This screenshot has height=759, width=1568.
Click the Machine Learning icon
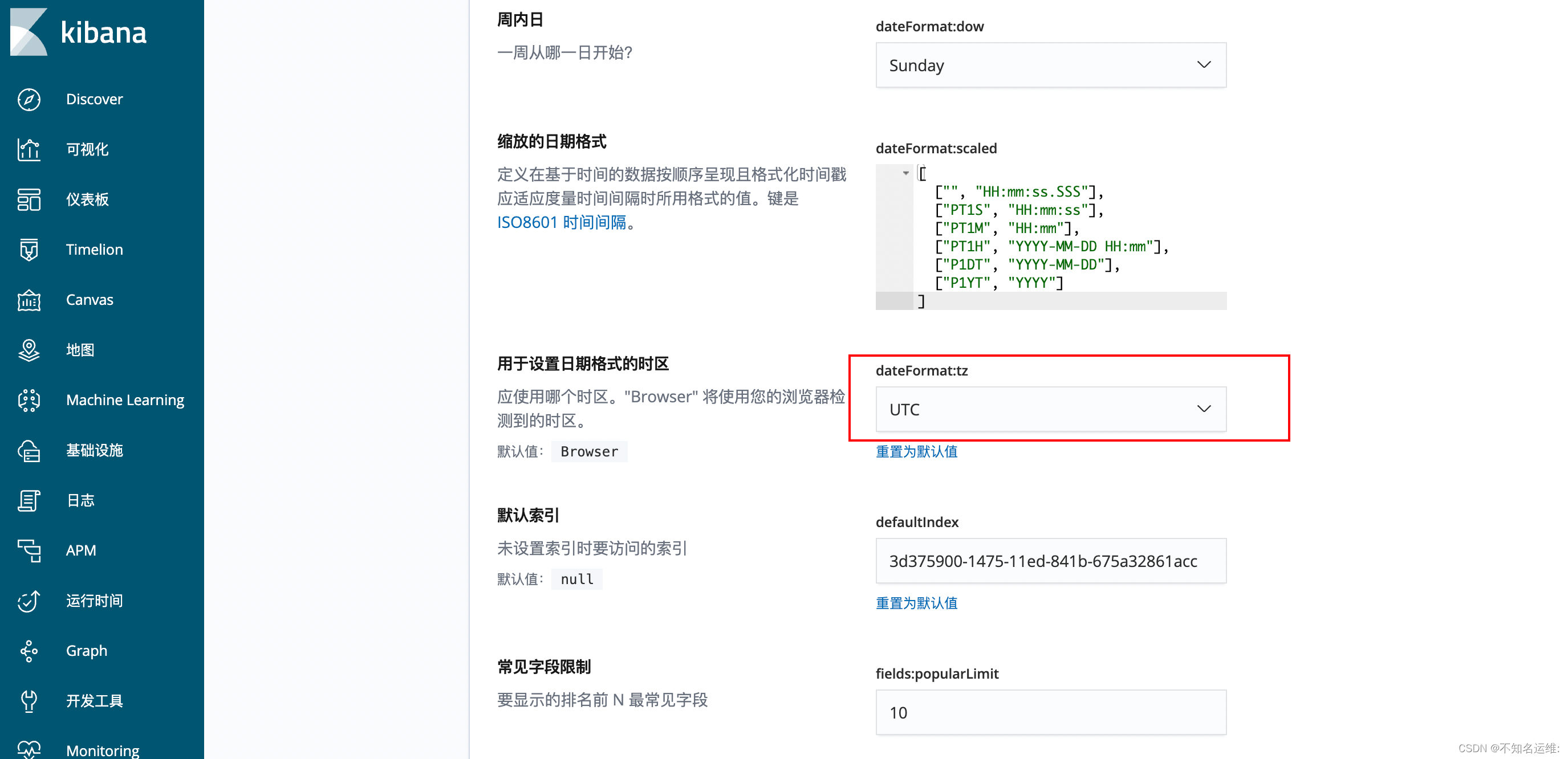(29, 400)
